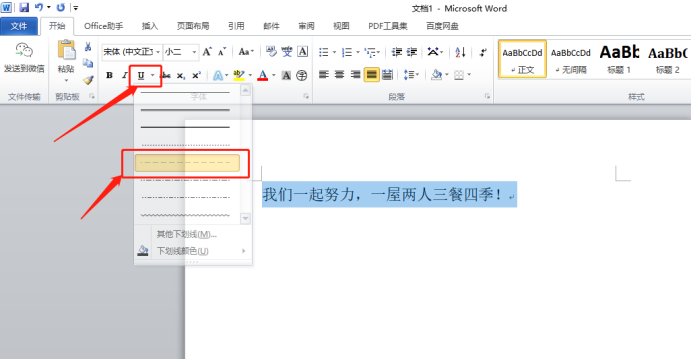
Task: Select the highlighted dashed underline style
Action: click(x=187, y=163)
